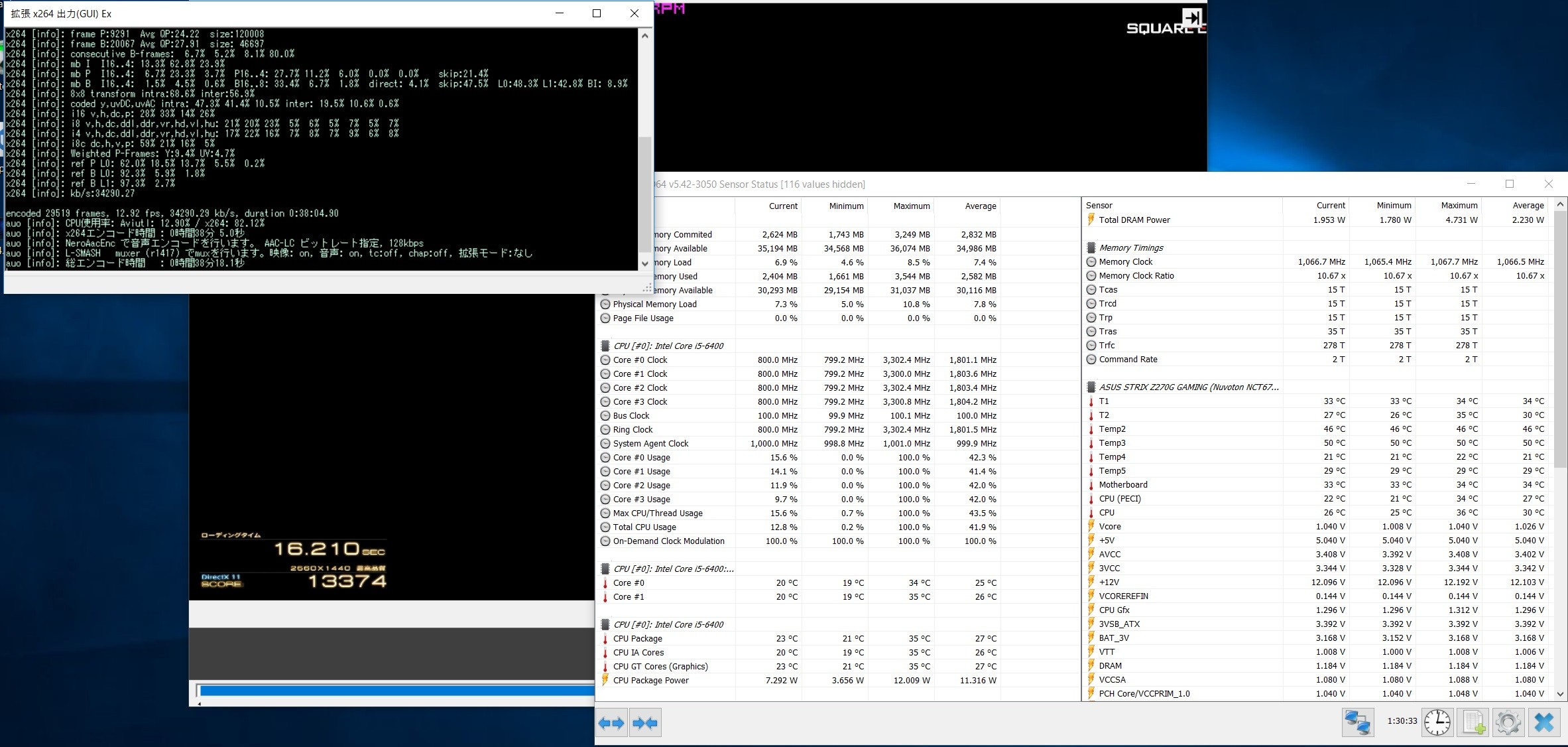Click the left panel Maximum column header
Image resolution: width=1568 pixels, height=747 pixels.
point(901,206)
